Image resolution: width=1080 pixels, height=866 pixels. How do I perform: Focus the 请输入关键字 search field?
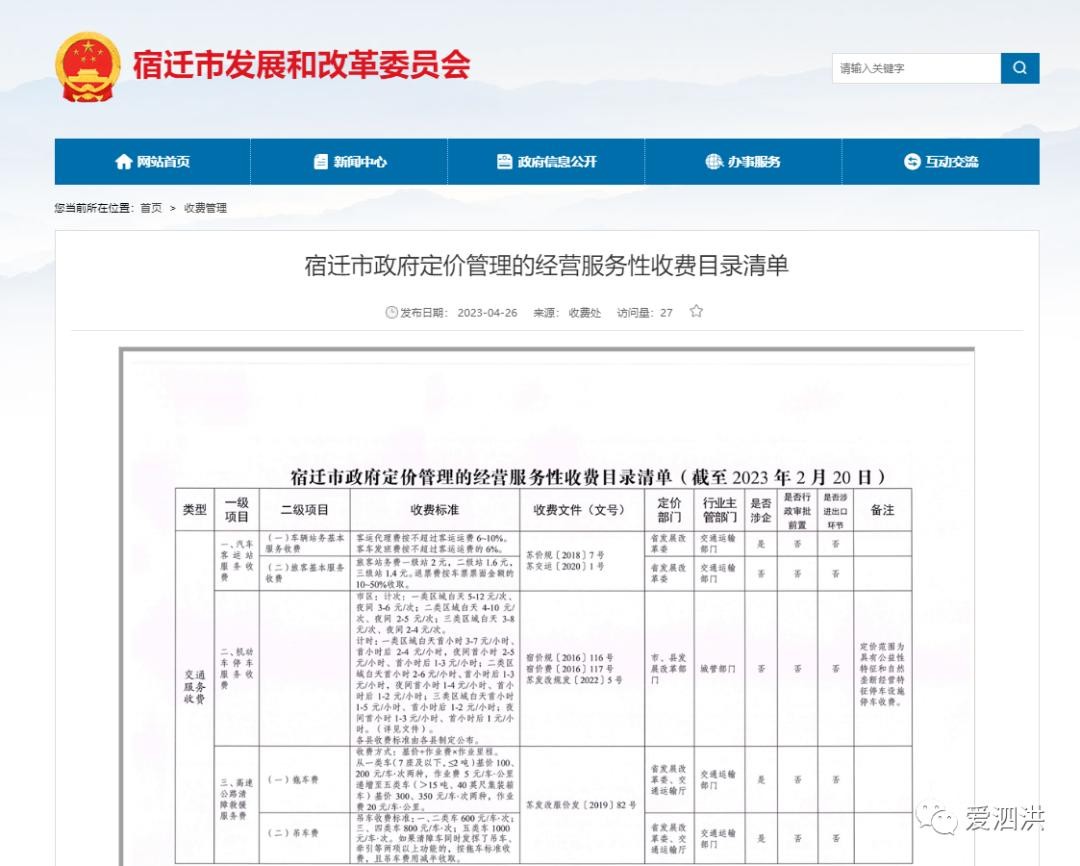coord(915,68)
